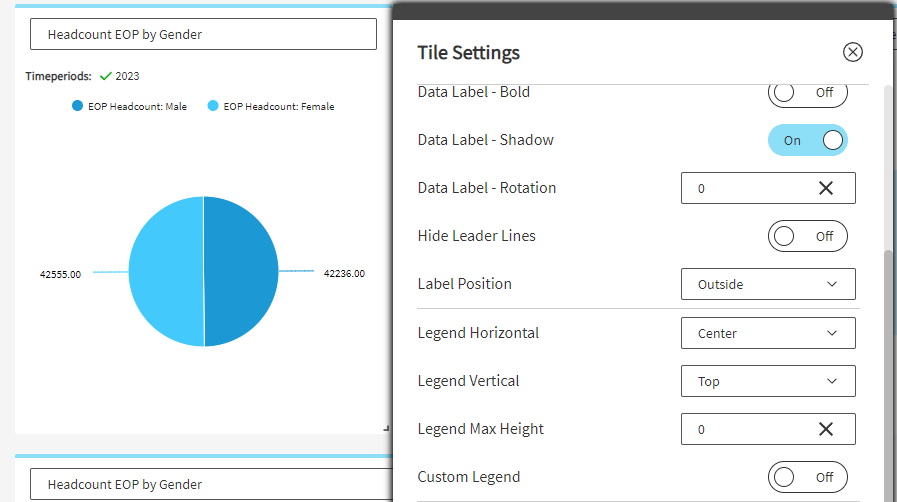The image size is (897, 502).
Task: Enable the Custom Legend toggle
Action: coord(807,477)
